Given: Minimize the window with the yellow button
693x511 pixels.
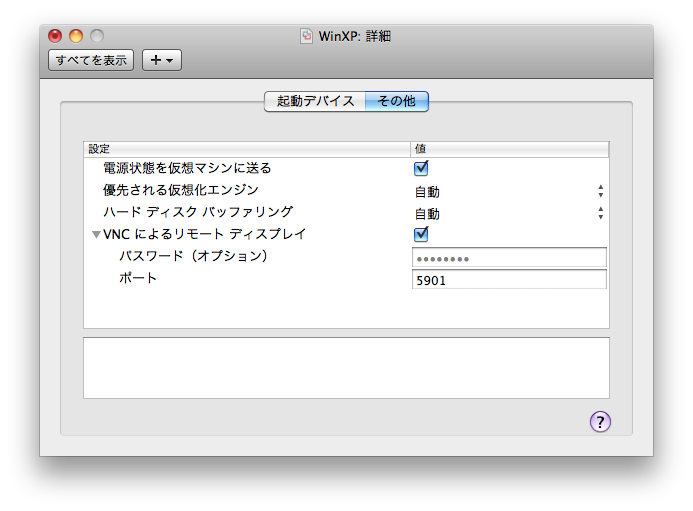Looking at the screenshot, I should 76,36.
